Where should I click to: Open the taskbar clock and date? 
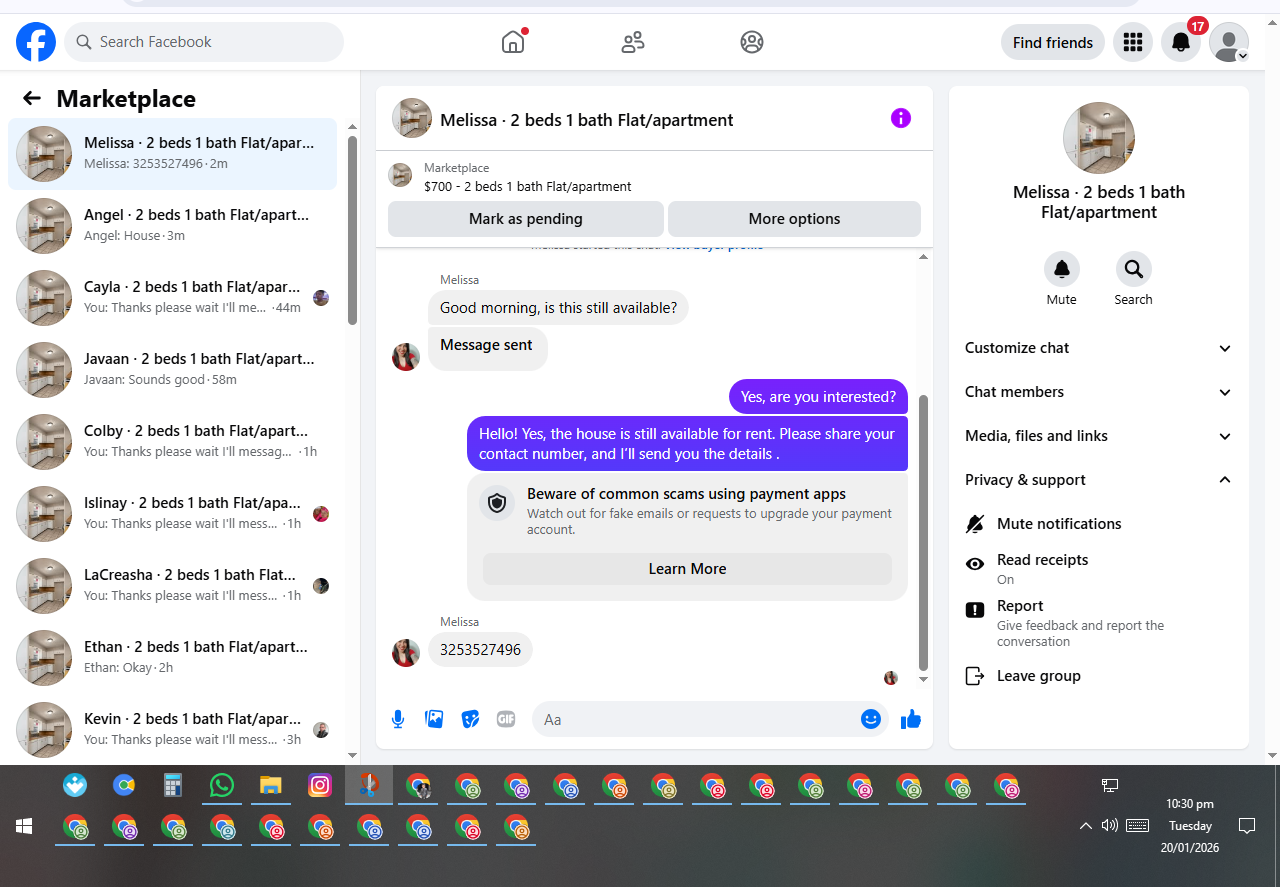click(x=1190, y=826)
